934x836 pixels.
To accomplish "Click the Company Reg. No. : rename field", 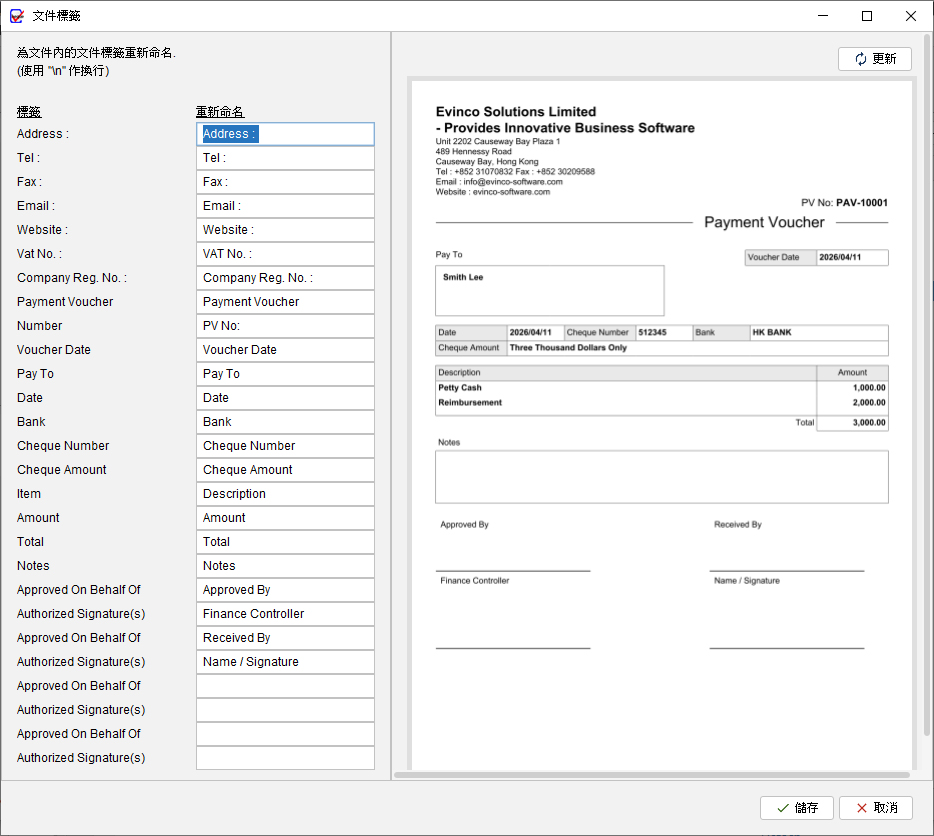I will [x=285, y=278].
